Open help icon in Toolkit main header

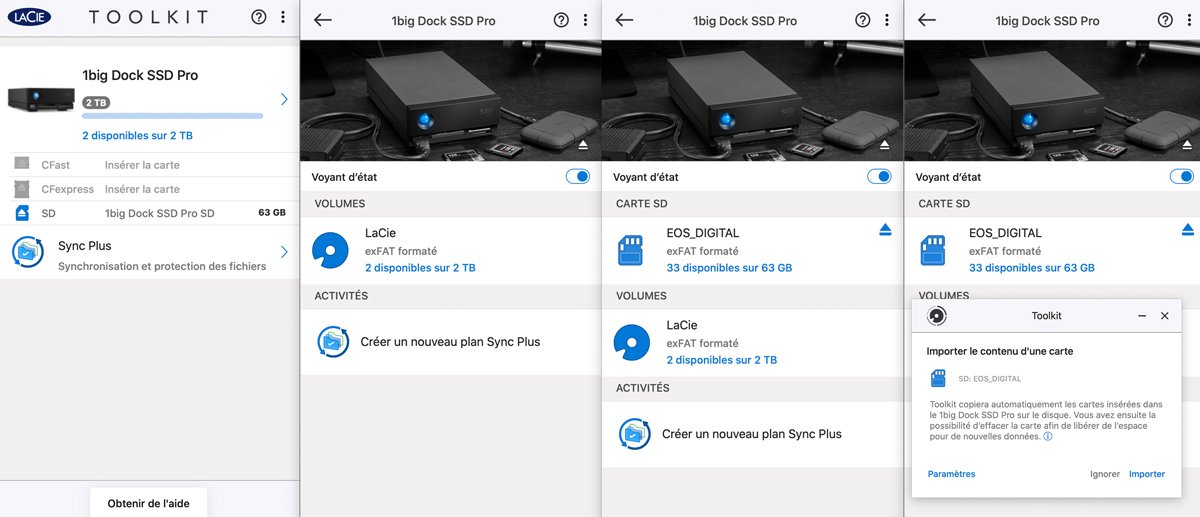[x=259, y=17]
